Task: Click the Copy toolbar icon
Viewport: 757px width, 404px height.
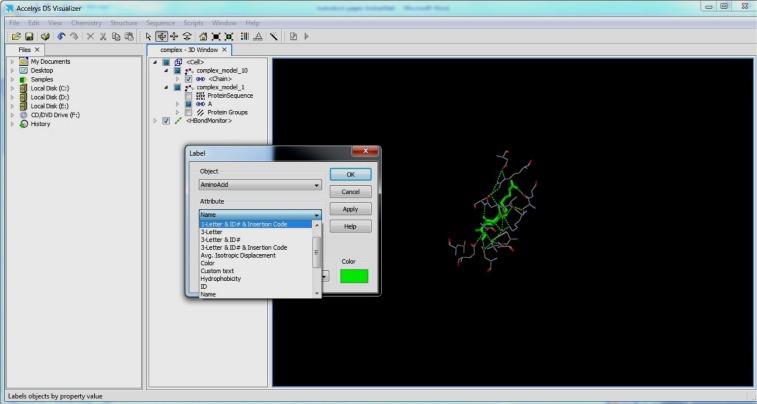Action: [x=117, y=36]
